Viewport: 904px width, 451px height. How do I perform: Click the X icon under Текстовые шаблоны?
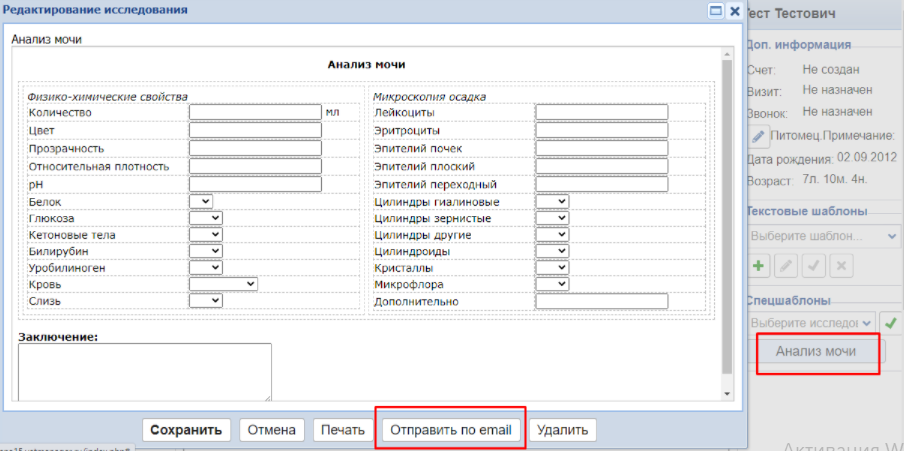(841, 266)
